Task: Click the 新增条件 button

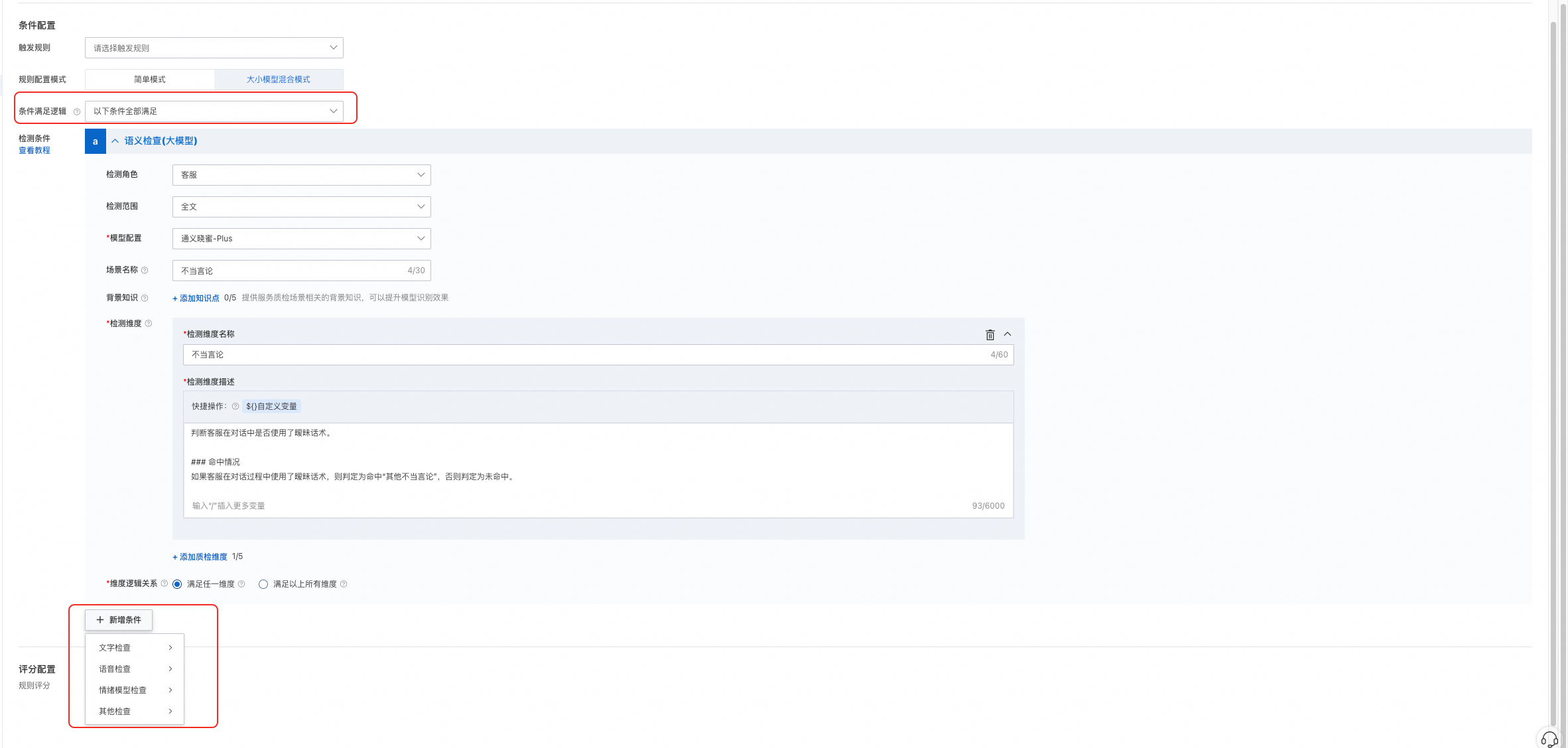Action: 119,620
